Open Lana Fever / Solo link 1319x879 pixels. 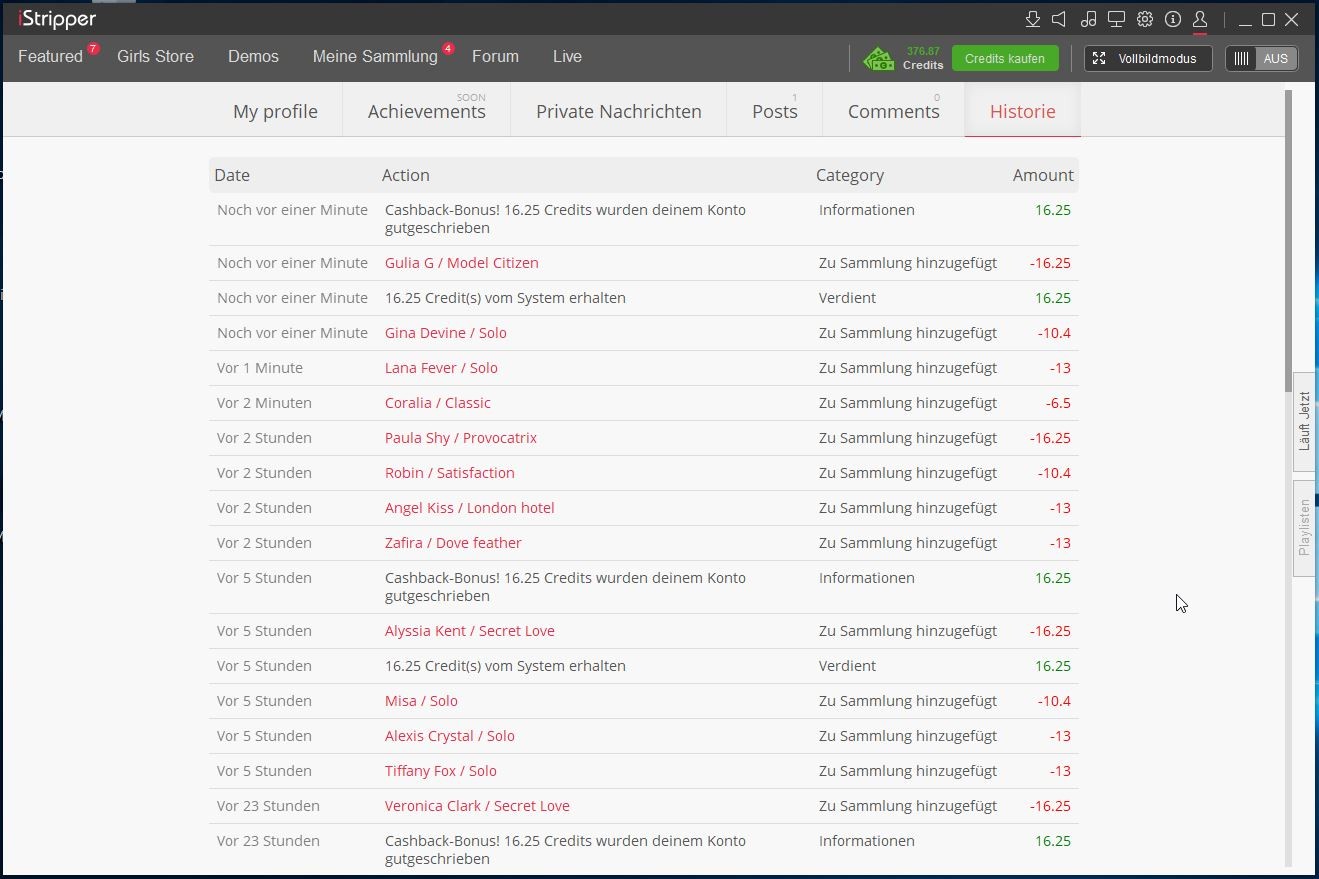click(441, 368)
